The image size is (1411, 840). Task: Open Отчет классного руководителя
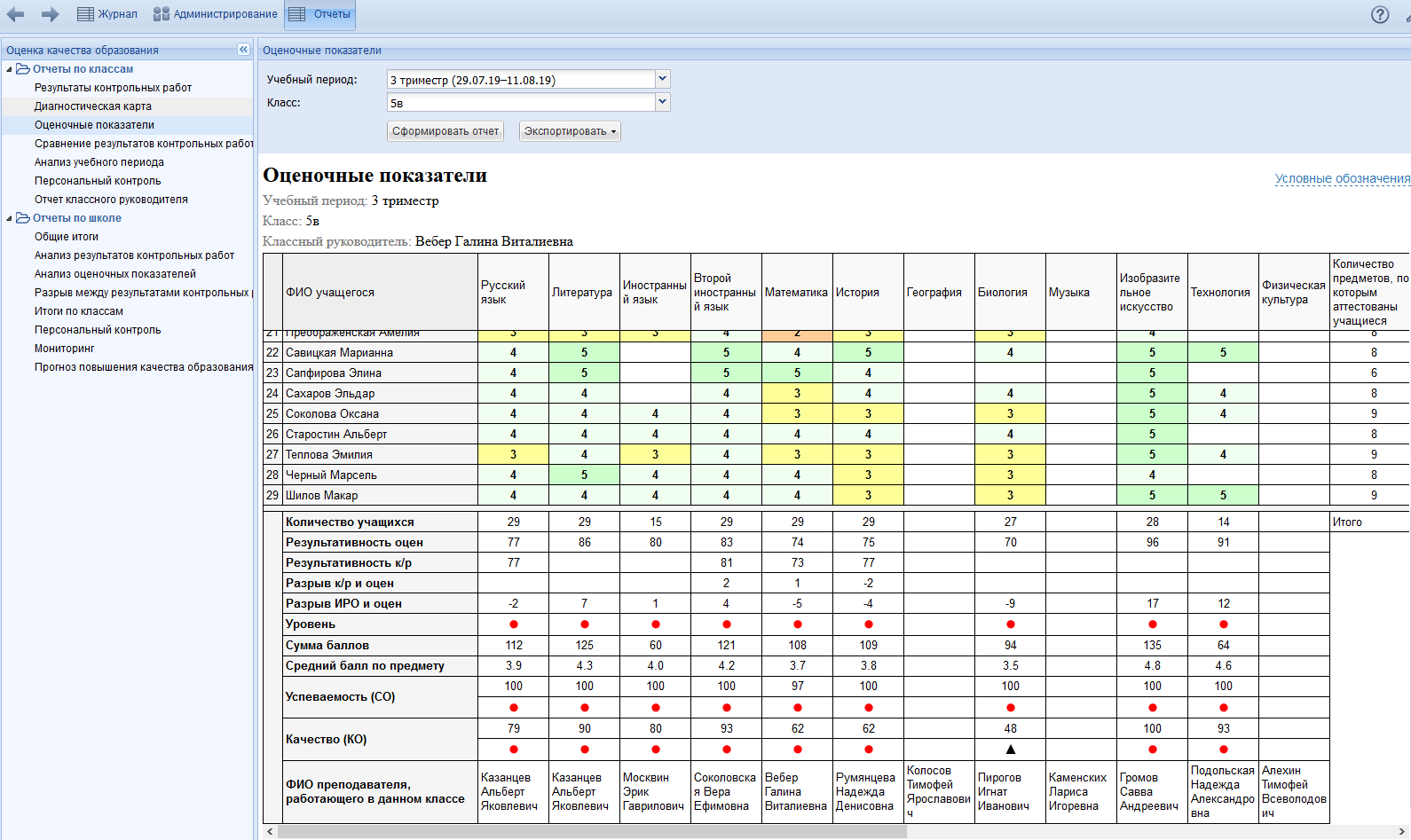111,200
